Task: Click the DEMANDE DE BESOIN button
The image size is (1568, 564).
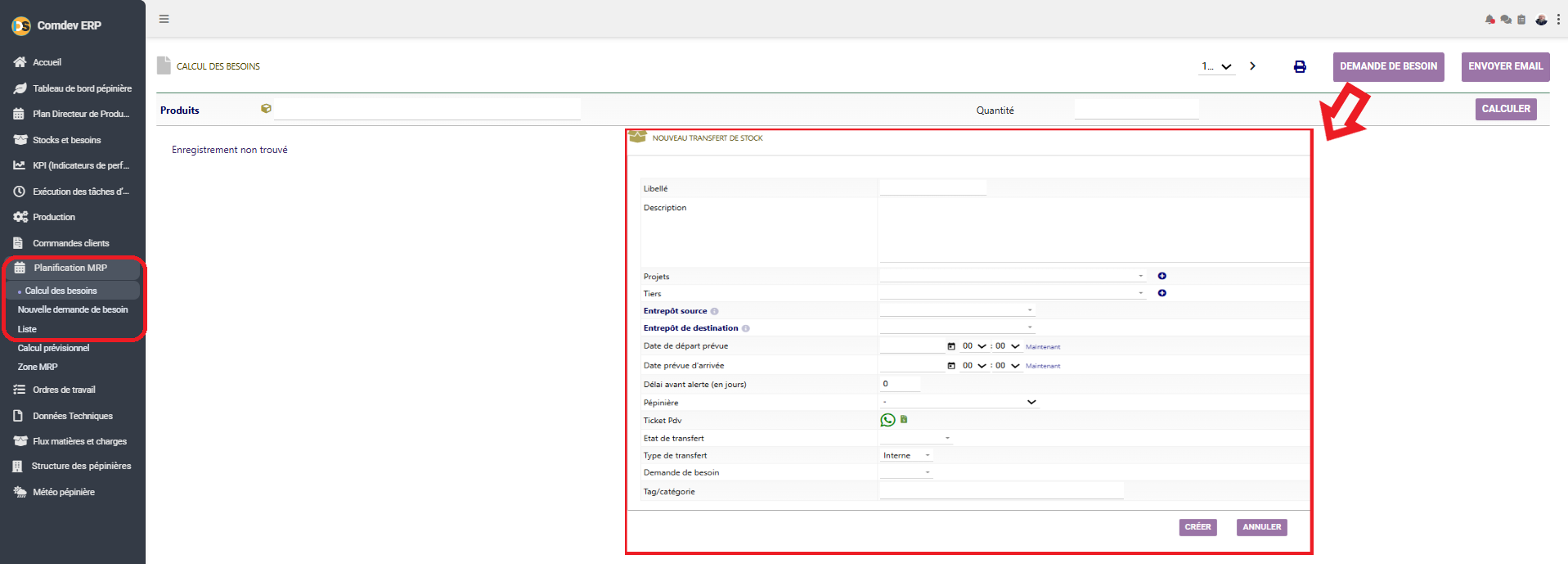Action: (1389, 66)
